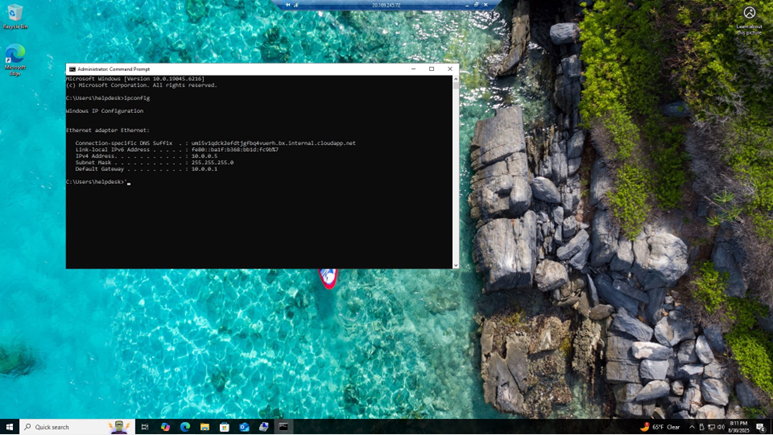Open Task View from the taskbar
The height and width of the screenshot is (435, 773).
145,427
